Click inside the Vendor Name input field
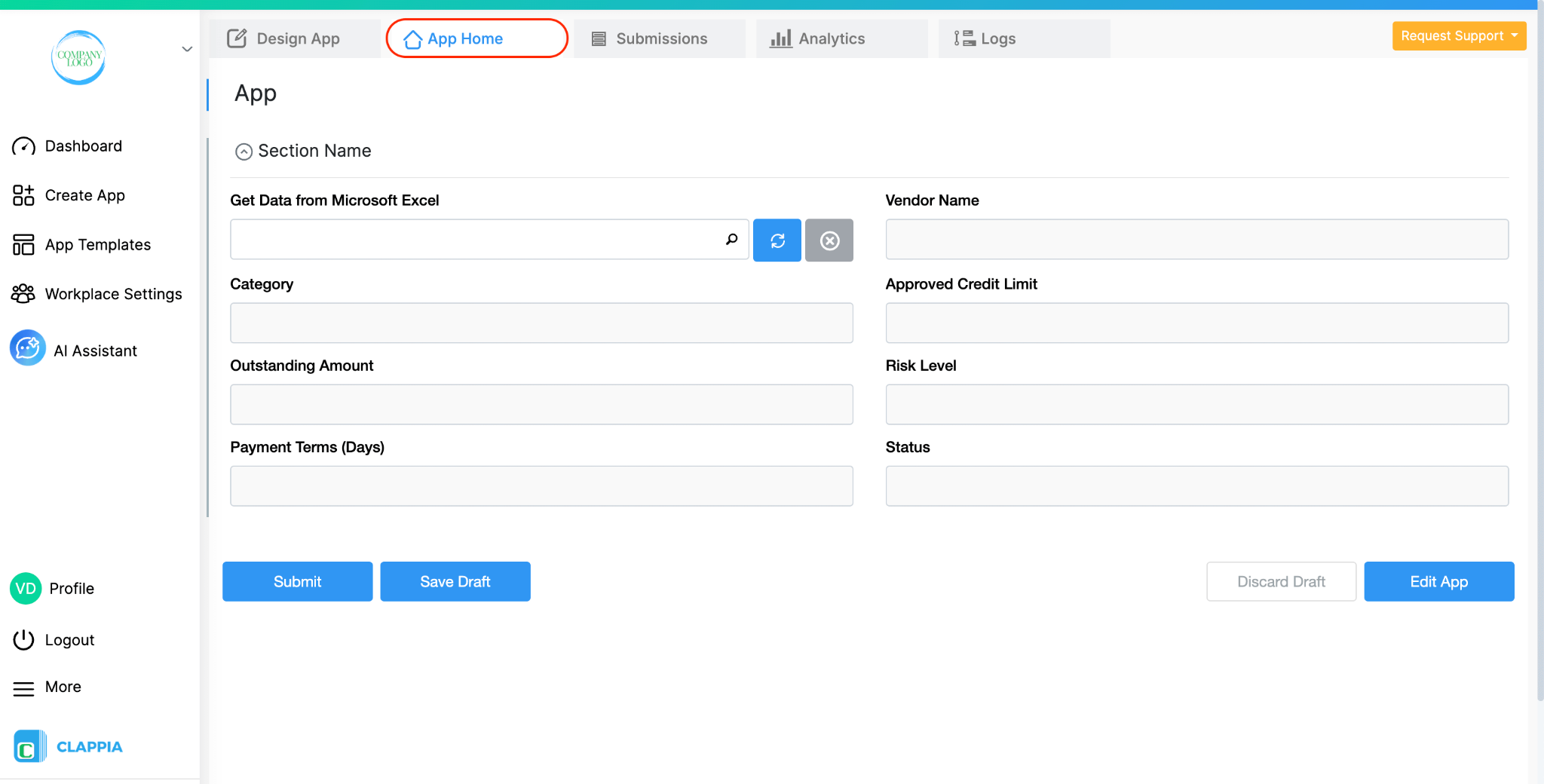Viewport: 1544px width, 784px height. 1196,239
